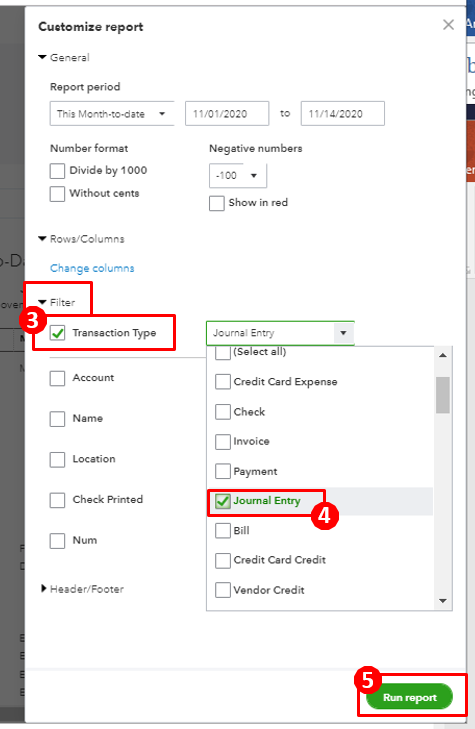Grab the transaction type list scrollbar thumb
The width and height of the screenshot is (475, 729).
tap(443, 395)
